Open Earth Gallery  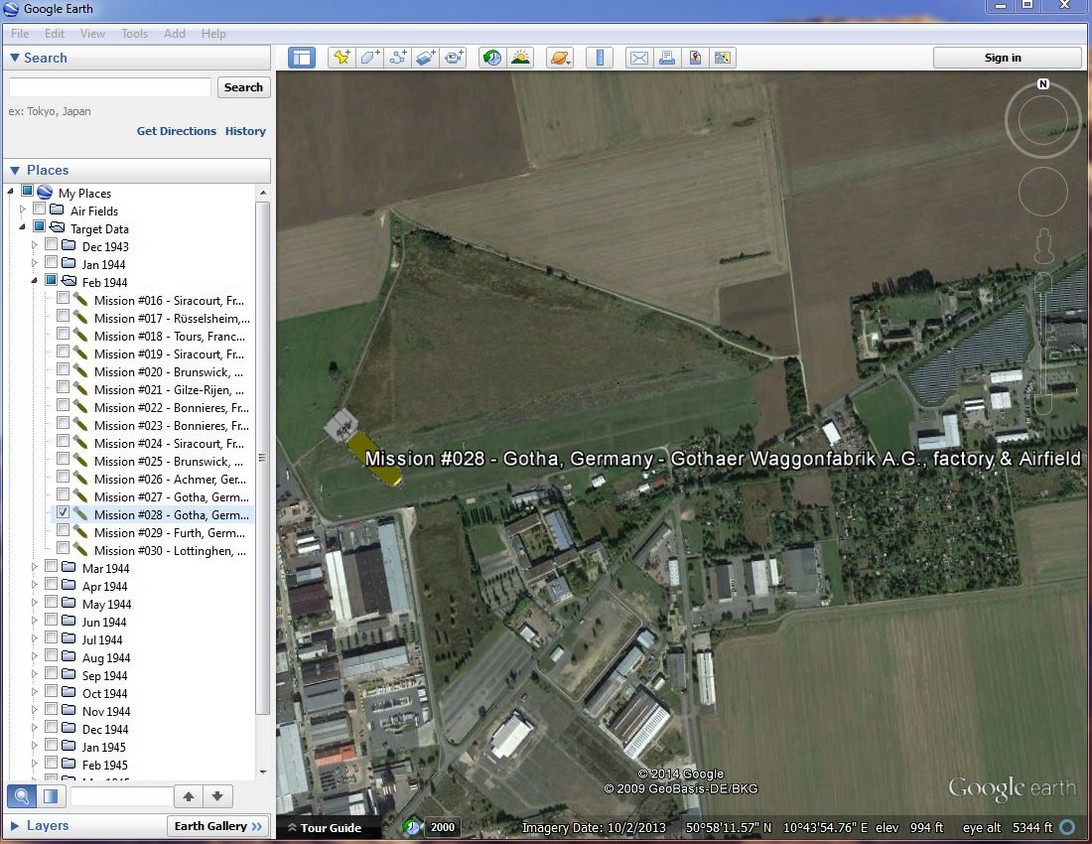point(217,826)
